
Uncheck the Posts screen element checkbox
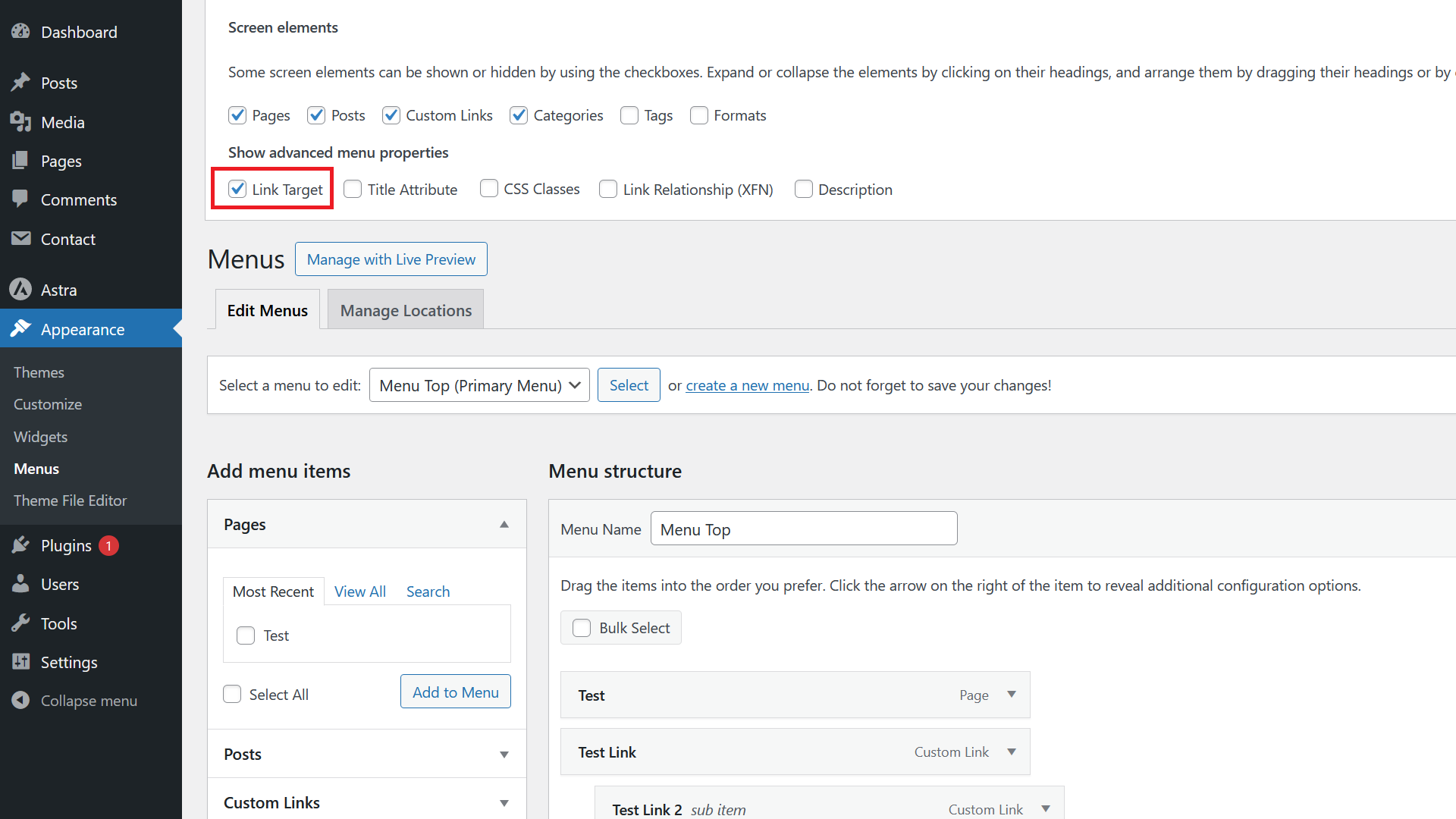[x=316, y=115]
